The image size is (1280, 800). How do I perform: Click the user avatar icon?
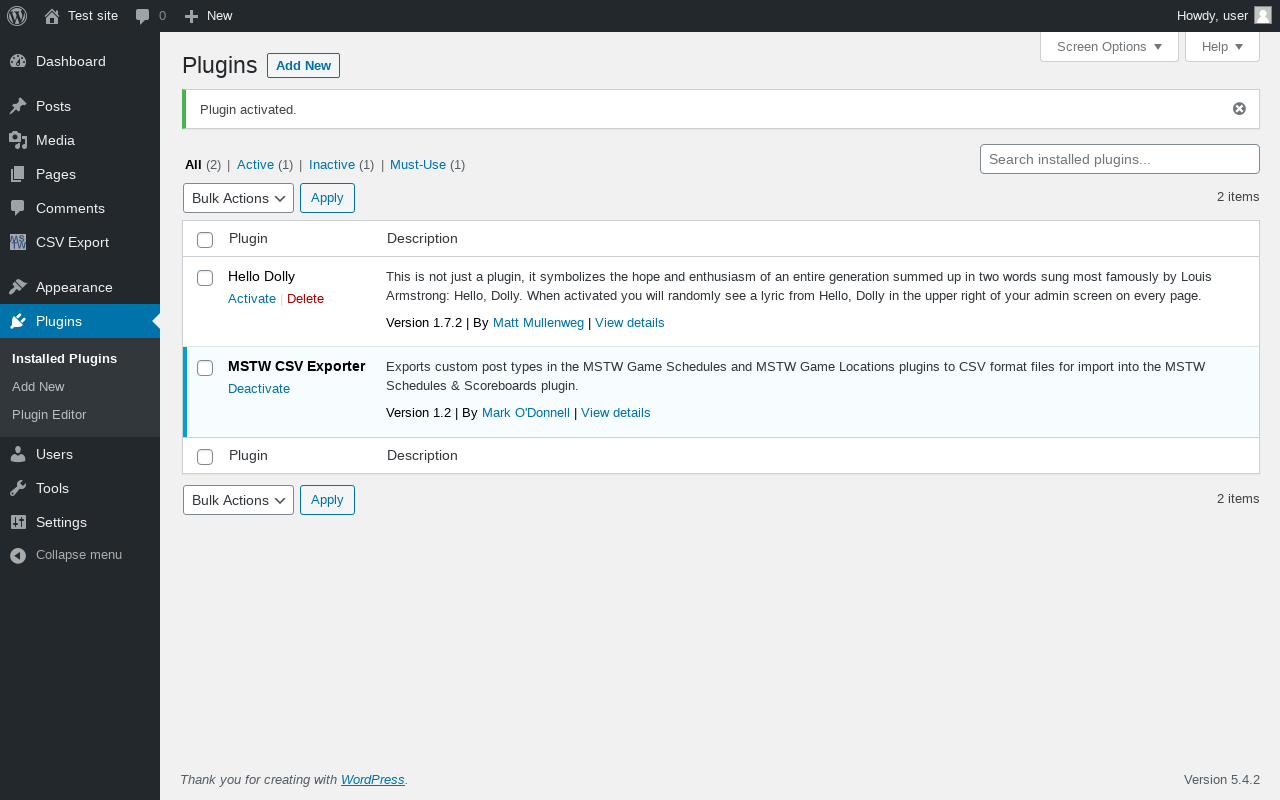(x=1263, y=15)
